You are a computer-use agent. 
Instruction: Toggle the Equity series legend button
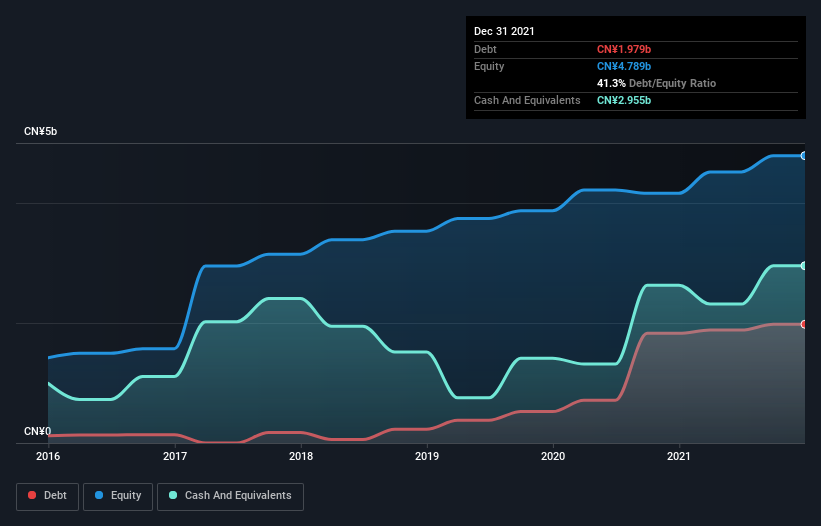click(x=118, y=496)
